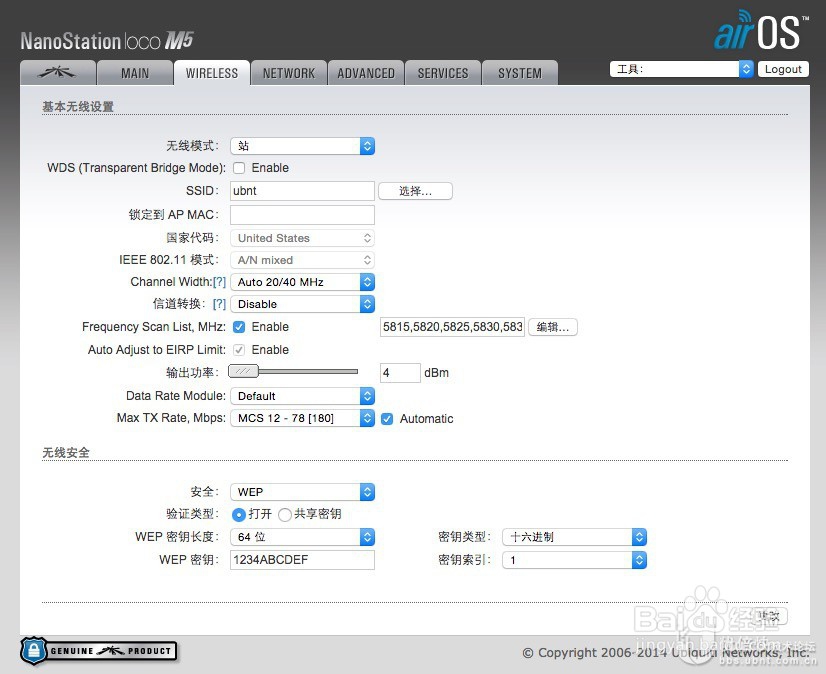Select the WIRELESS tab
Image resolution: width=826 pixels, height=674 pixels.
tap(212, 73)
